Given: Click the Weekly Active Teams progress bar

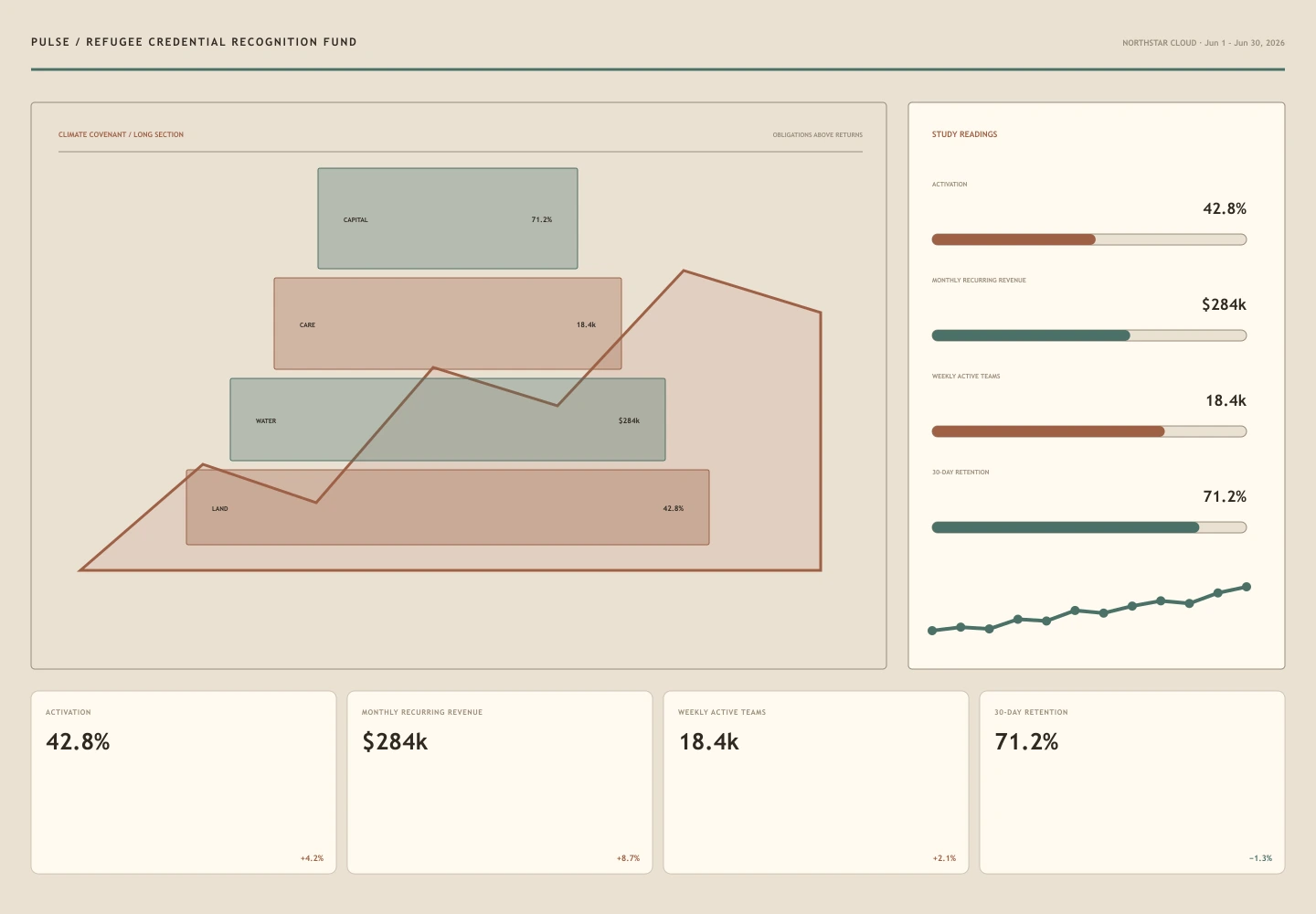Looking at the screenshot, I should coord(1089,431).
